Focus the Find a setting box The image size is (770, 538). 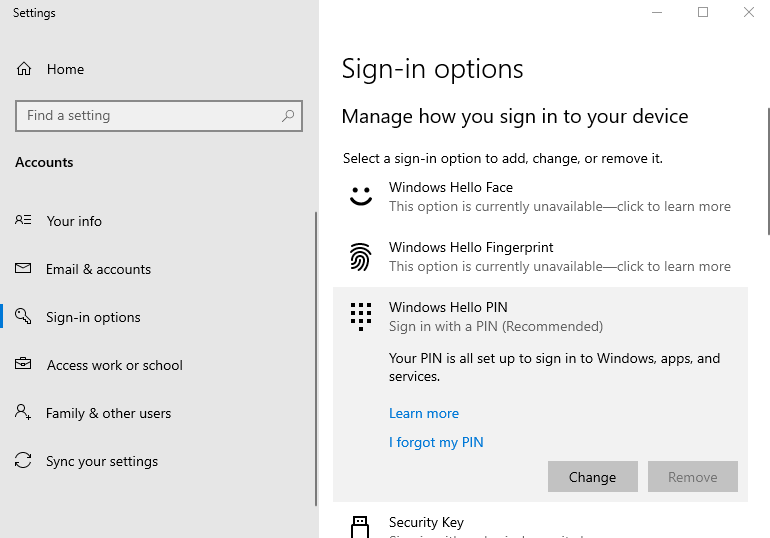point(159,116)
